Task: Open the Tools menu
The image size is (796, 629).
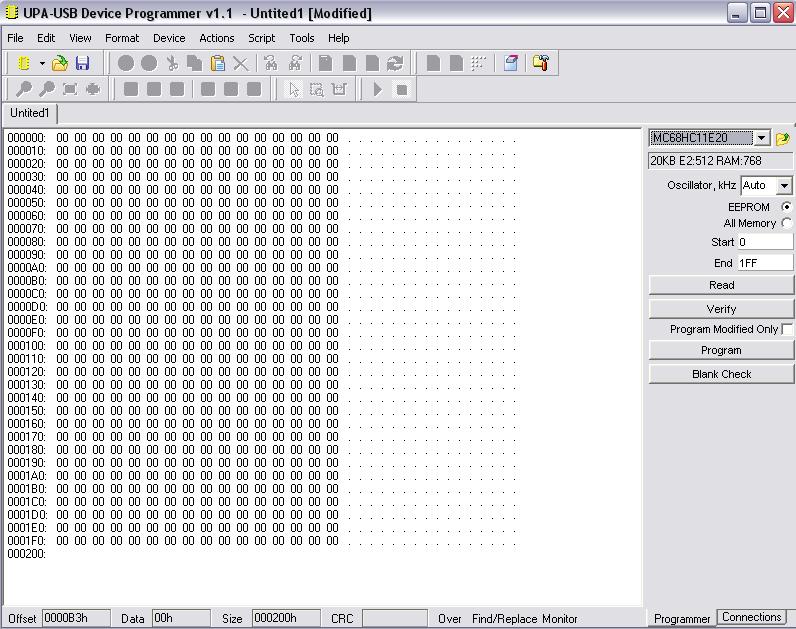Action: [302, 38]
